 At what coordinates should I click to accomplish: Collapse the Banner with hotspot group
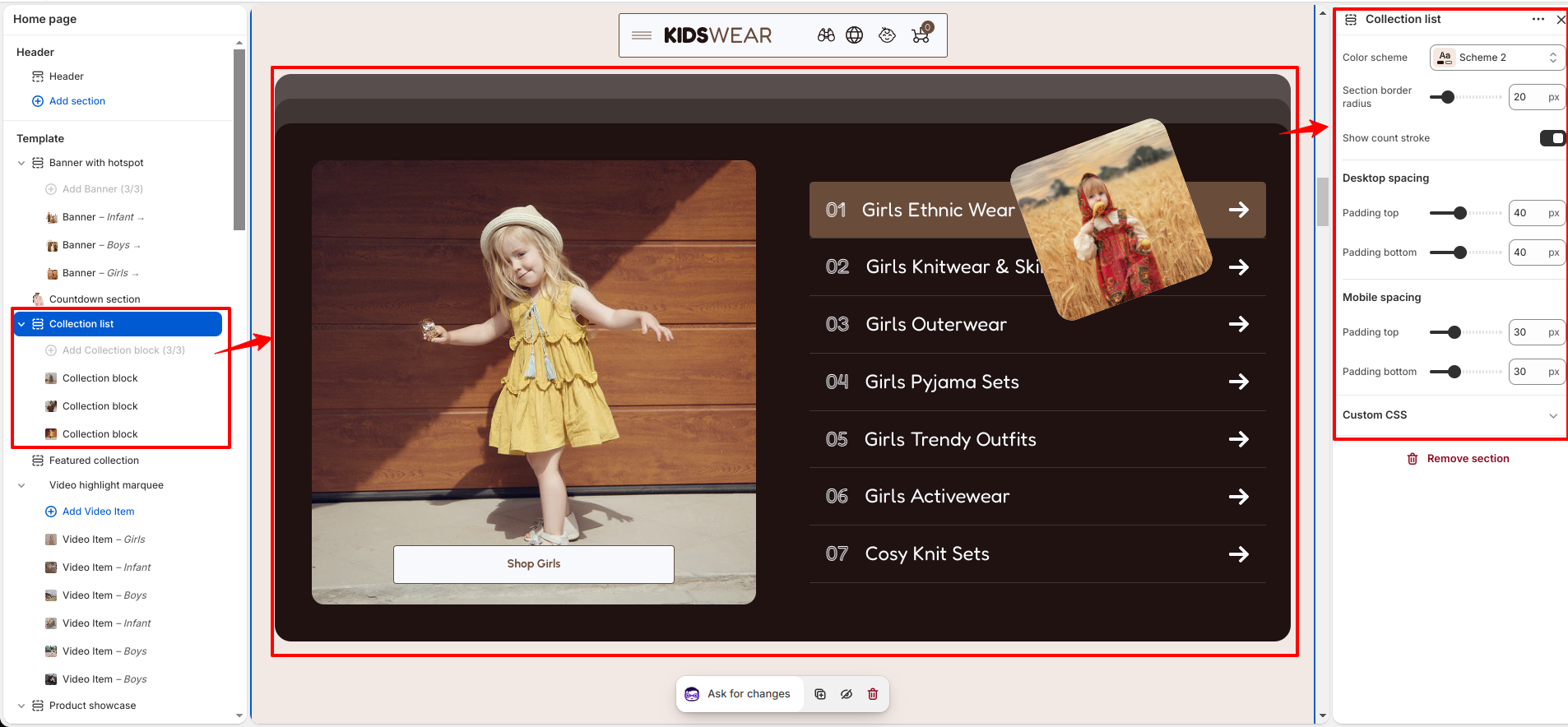tap(21, 163)
